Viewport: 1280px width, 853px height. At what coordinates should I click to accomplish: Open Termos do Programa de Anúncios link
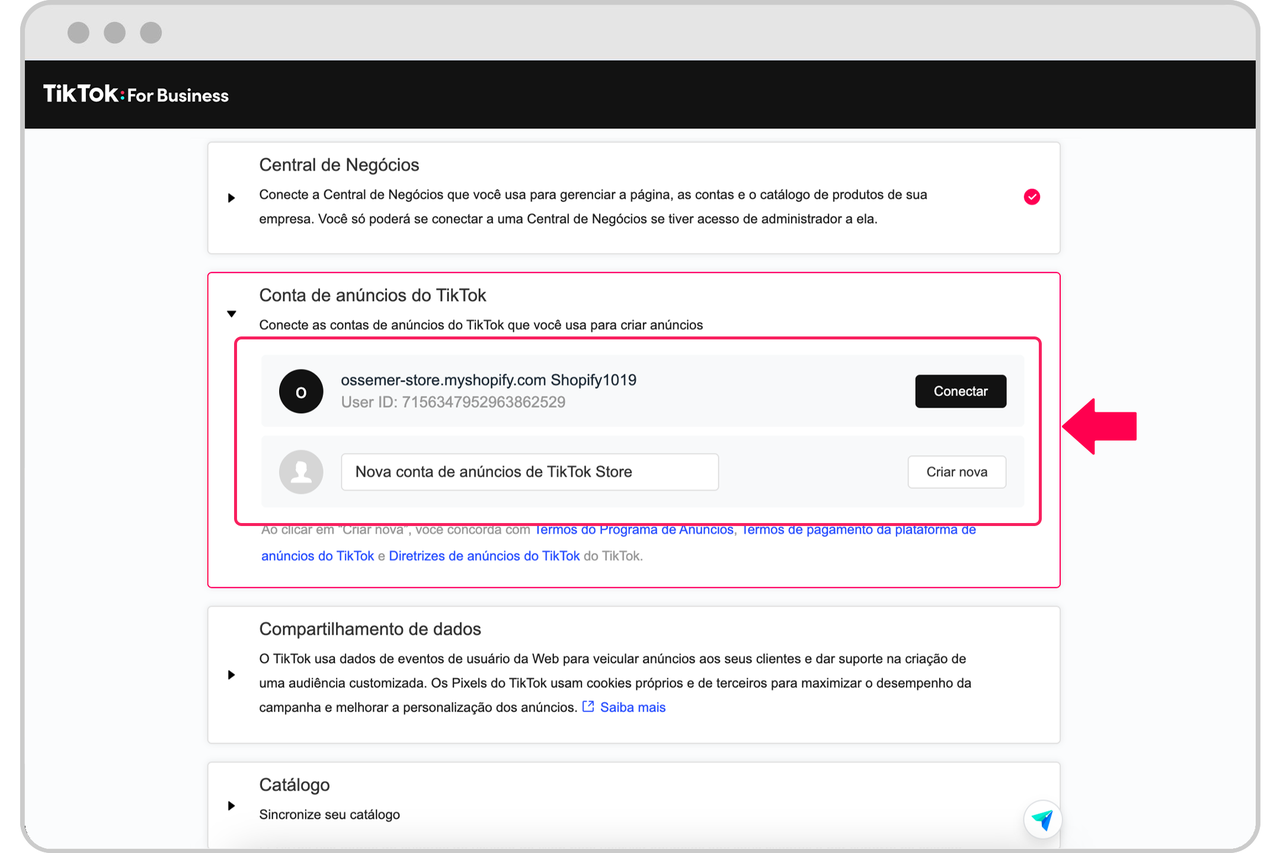coord(634,530)
